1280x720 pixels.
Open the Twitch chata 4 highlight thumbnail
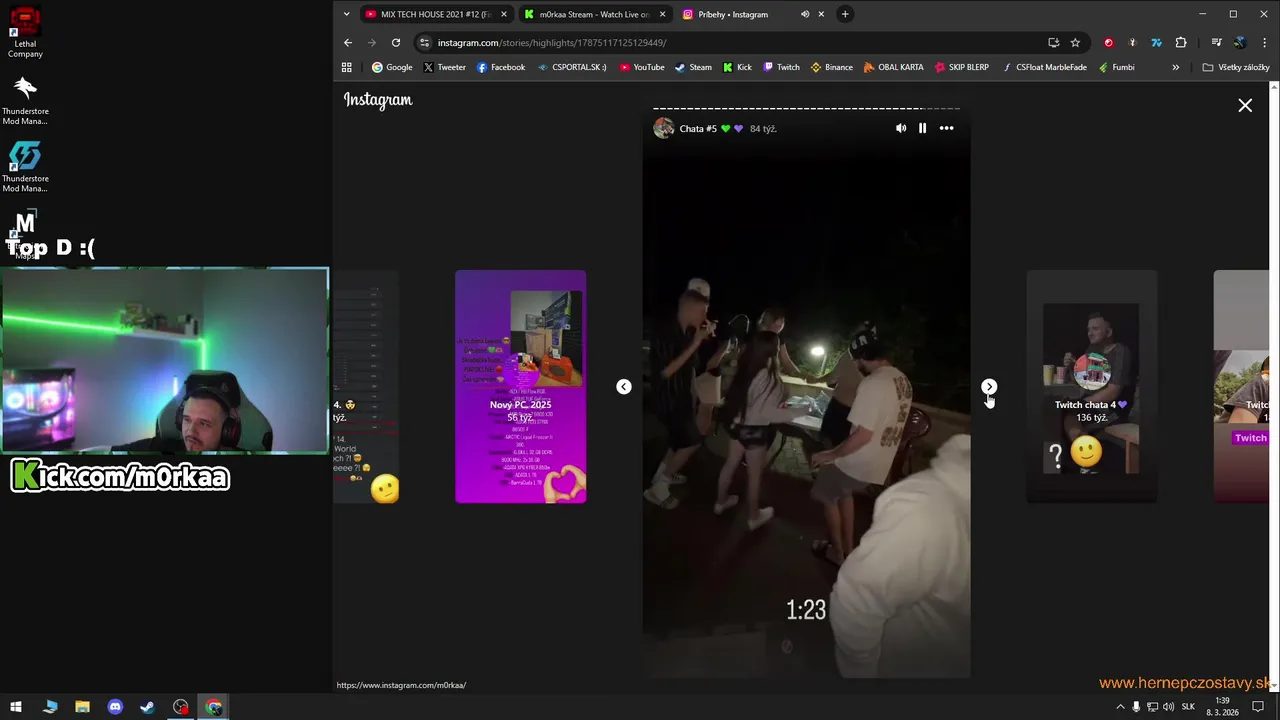(x=1091, y=386)
